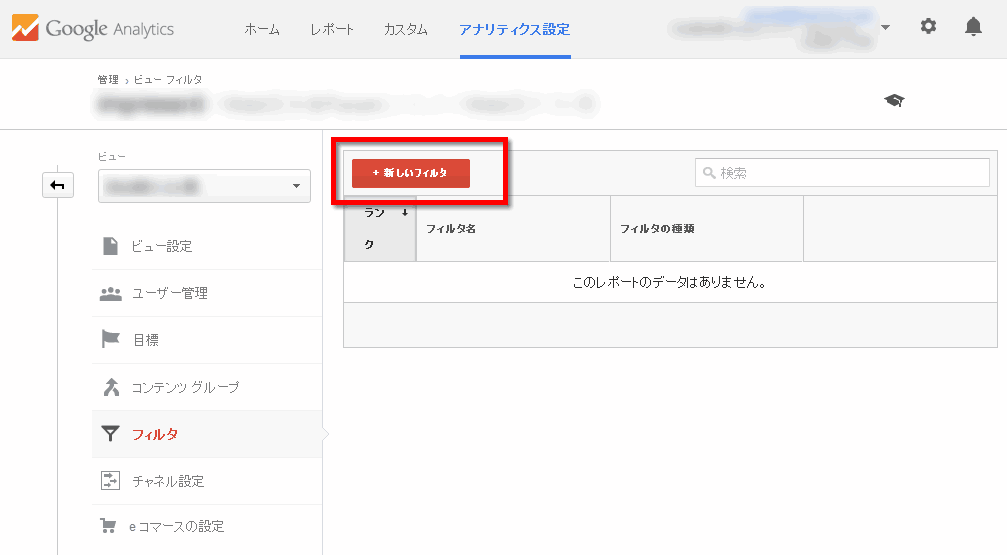Click the フィルタ funnel icon
This screenshot has width=1007, height=555.
pyautogui.click(x=110, y=434)
